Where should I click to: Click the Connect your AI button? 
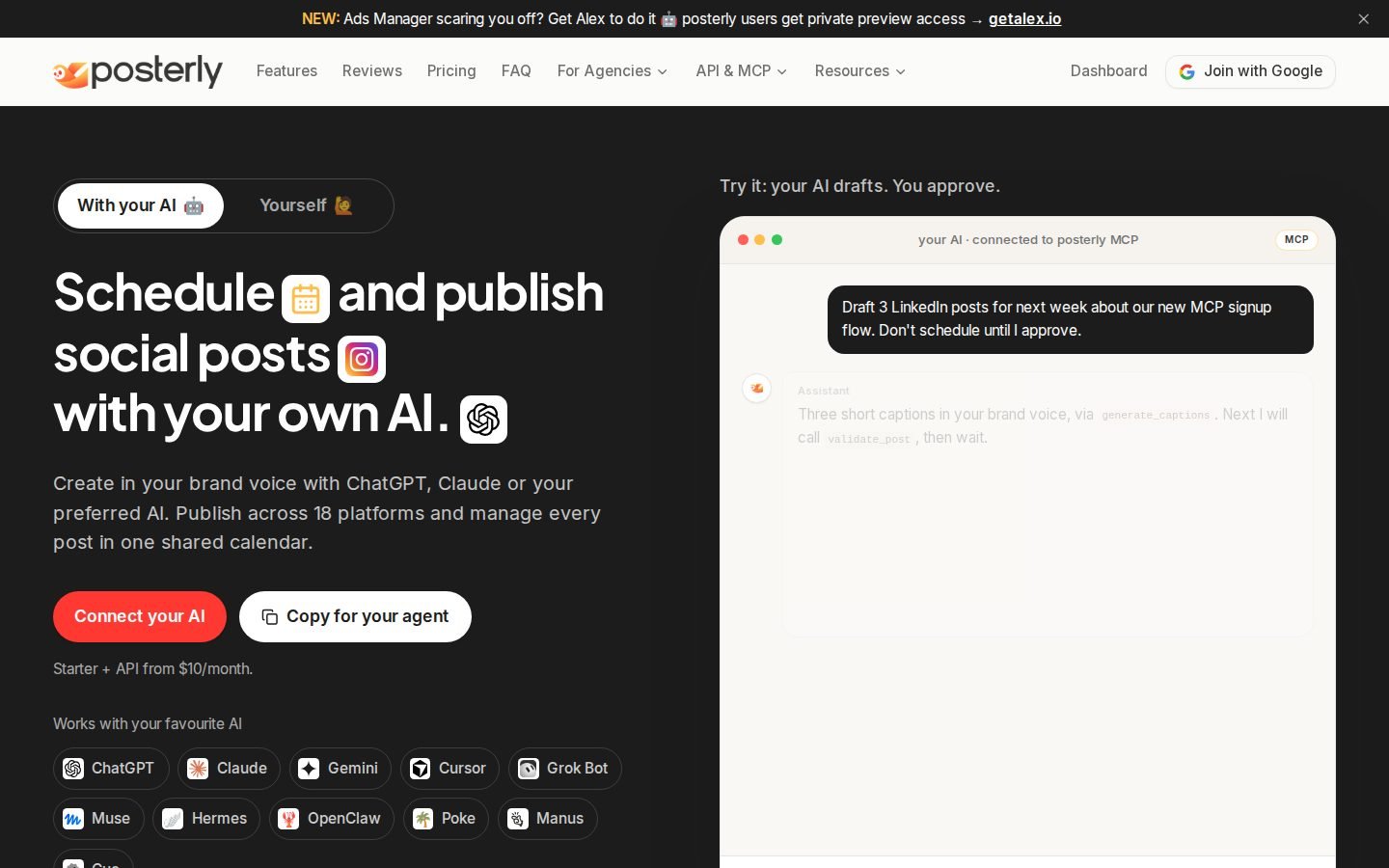140,616
